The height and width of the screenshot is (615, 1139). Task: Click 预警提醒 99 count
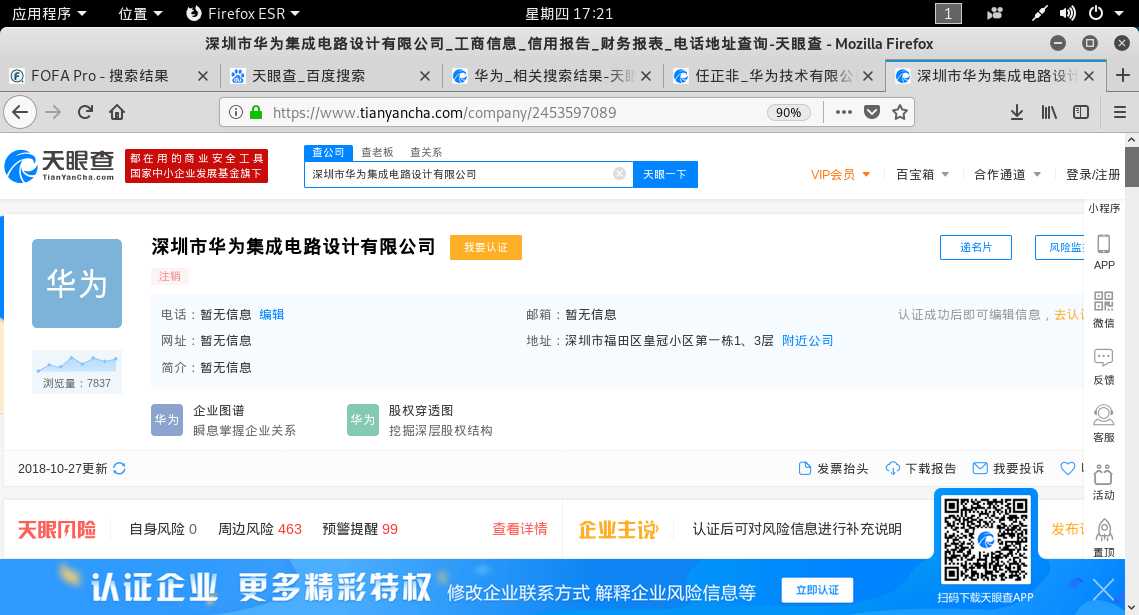360,529
